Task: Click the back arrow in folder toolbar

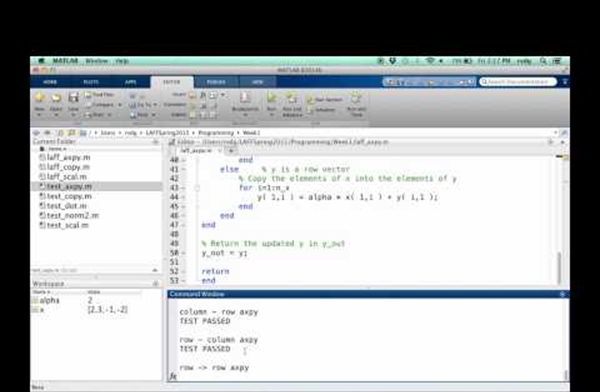Action: pos(37,133)
